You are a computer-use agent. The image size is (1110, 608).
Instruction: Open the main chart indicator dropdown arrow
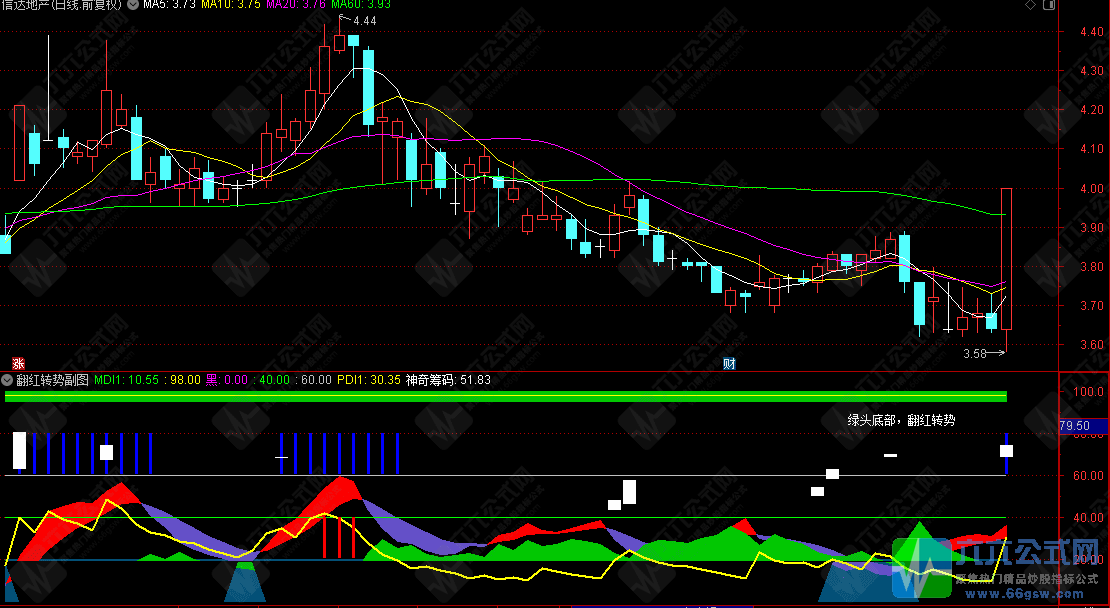click(x=133, y=5)
